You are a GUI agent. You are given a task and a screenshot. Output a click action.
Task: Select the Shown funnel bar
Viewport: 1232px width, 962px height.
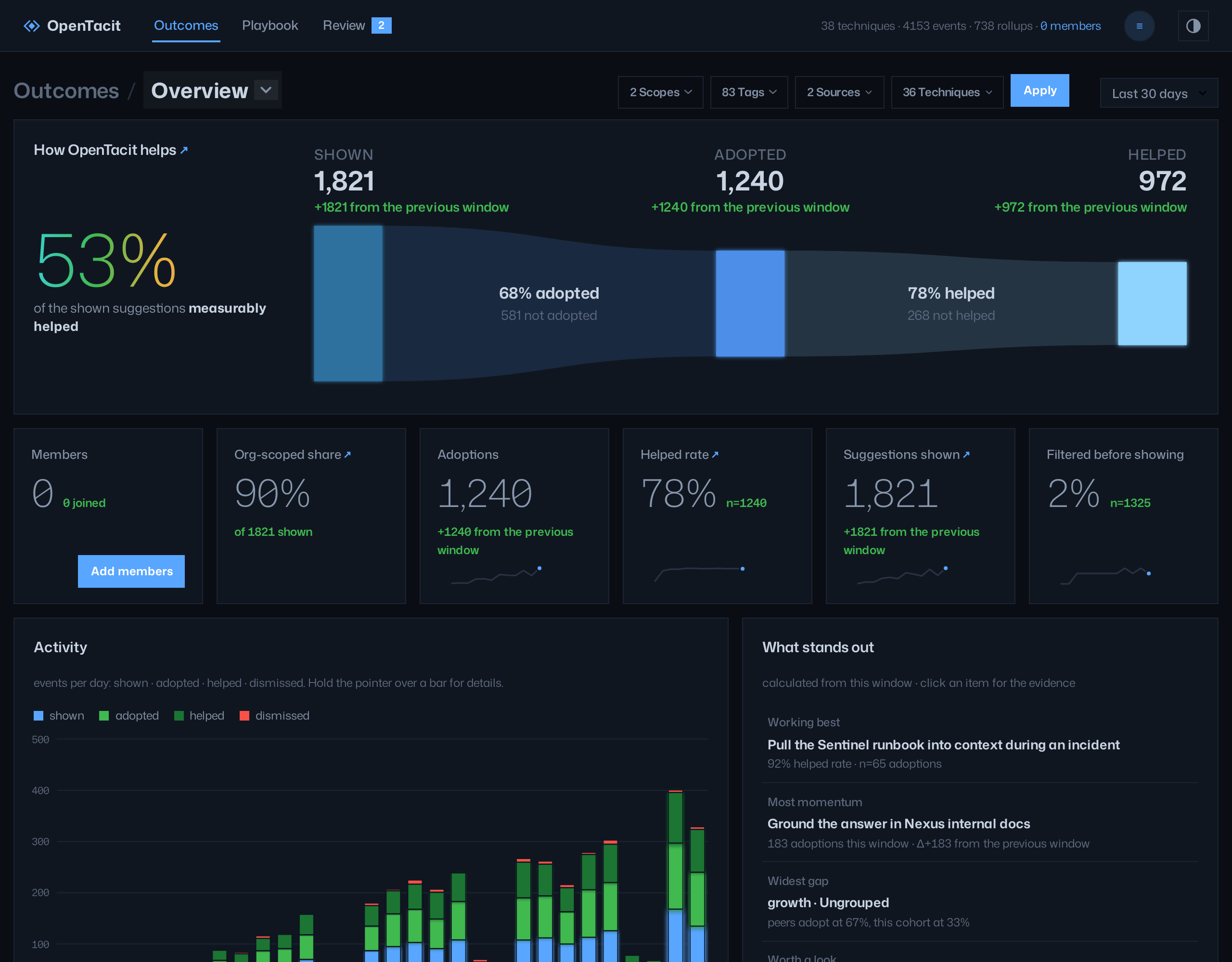348,304
